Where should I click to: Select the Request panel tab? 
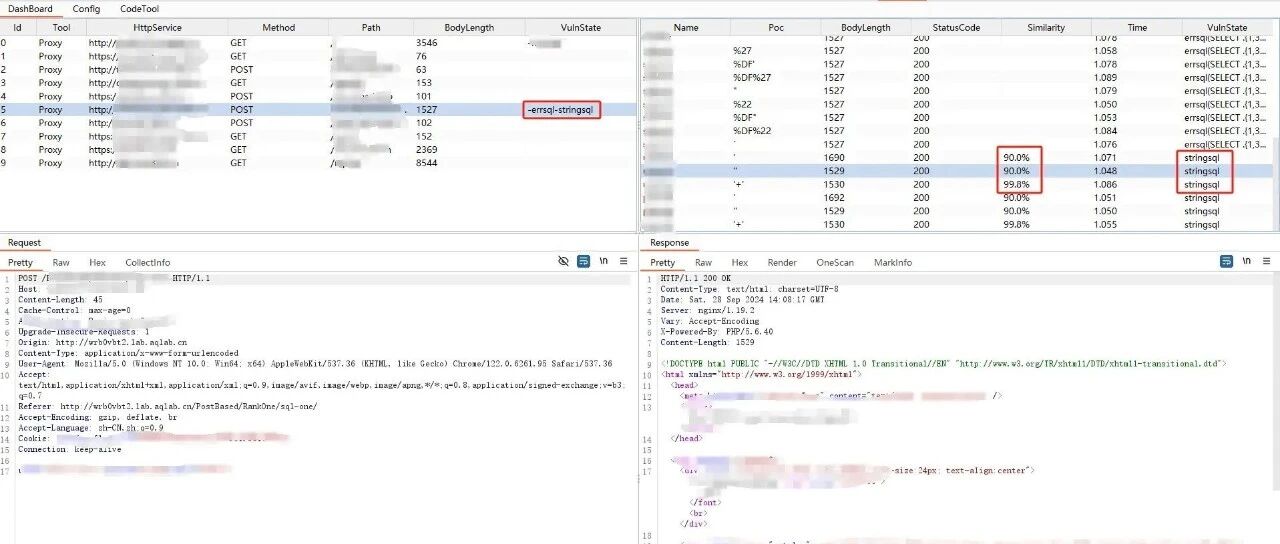click(x=24, y=242)
